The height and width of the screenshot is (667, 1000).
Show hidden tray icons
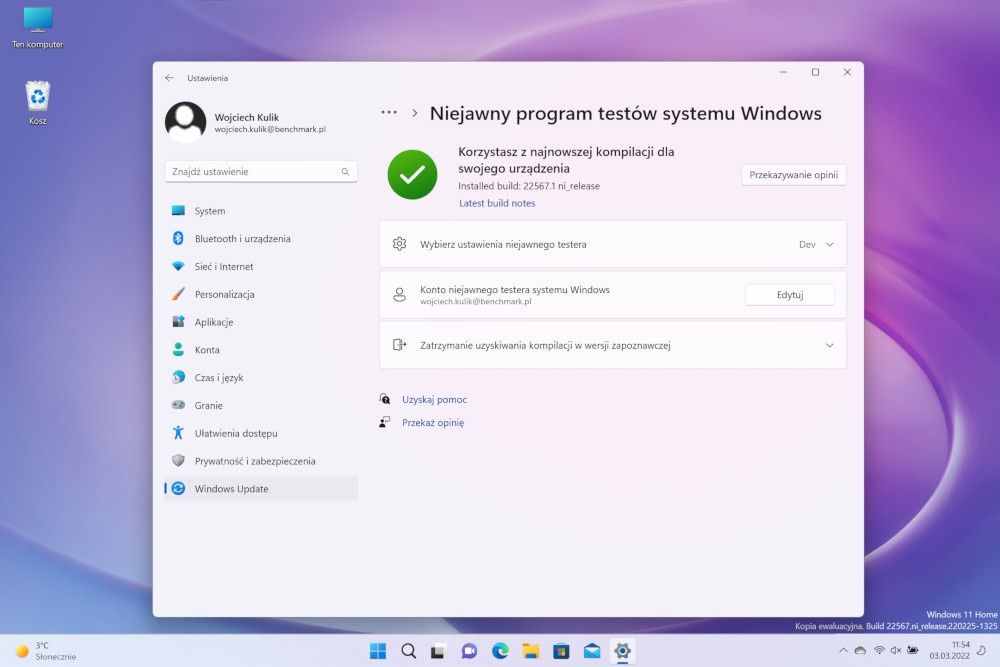(843, 650)
